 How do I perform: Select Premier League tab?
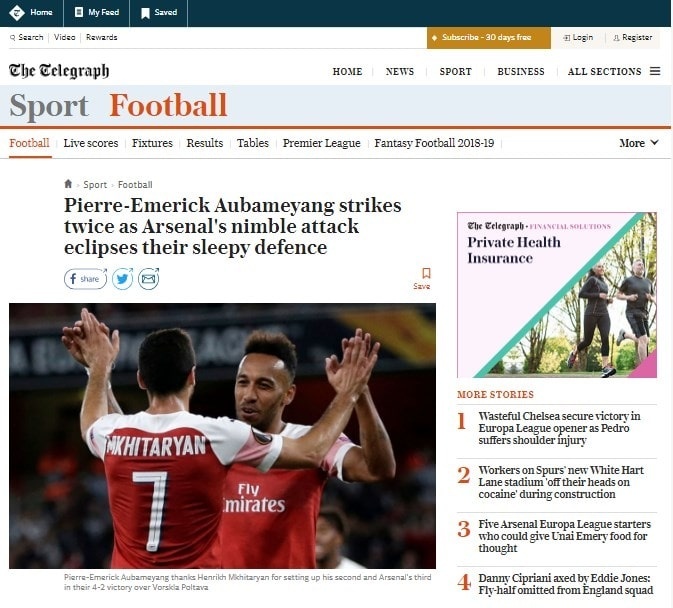[321, 143]
